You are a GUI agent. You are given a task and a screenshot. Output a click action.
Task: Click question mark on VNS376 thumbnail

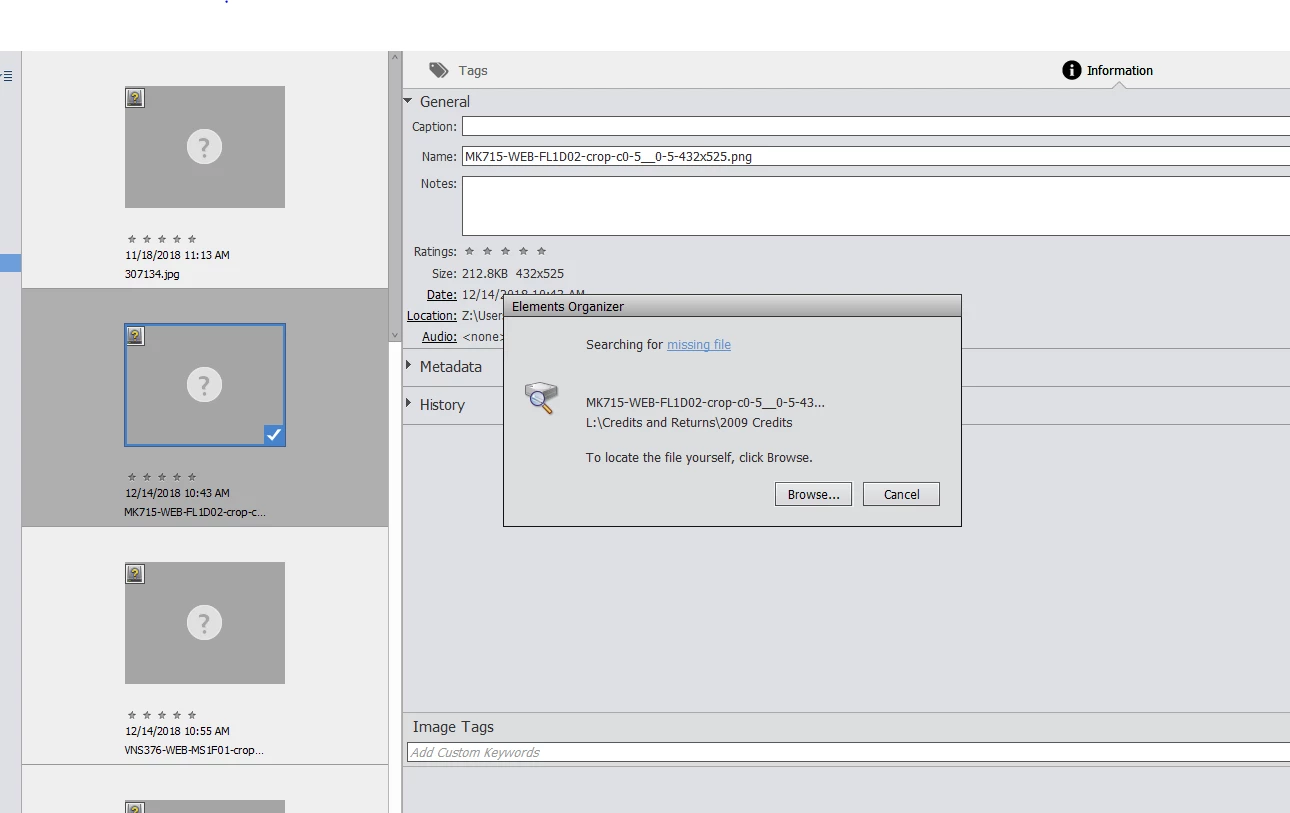[x=204, y=624]
